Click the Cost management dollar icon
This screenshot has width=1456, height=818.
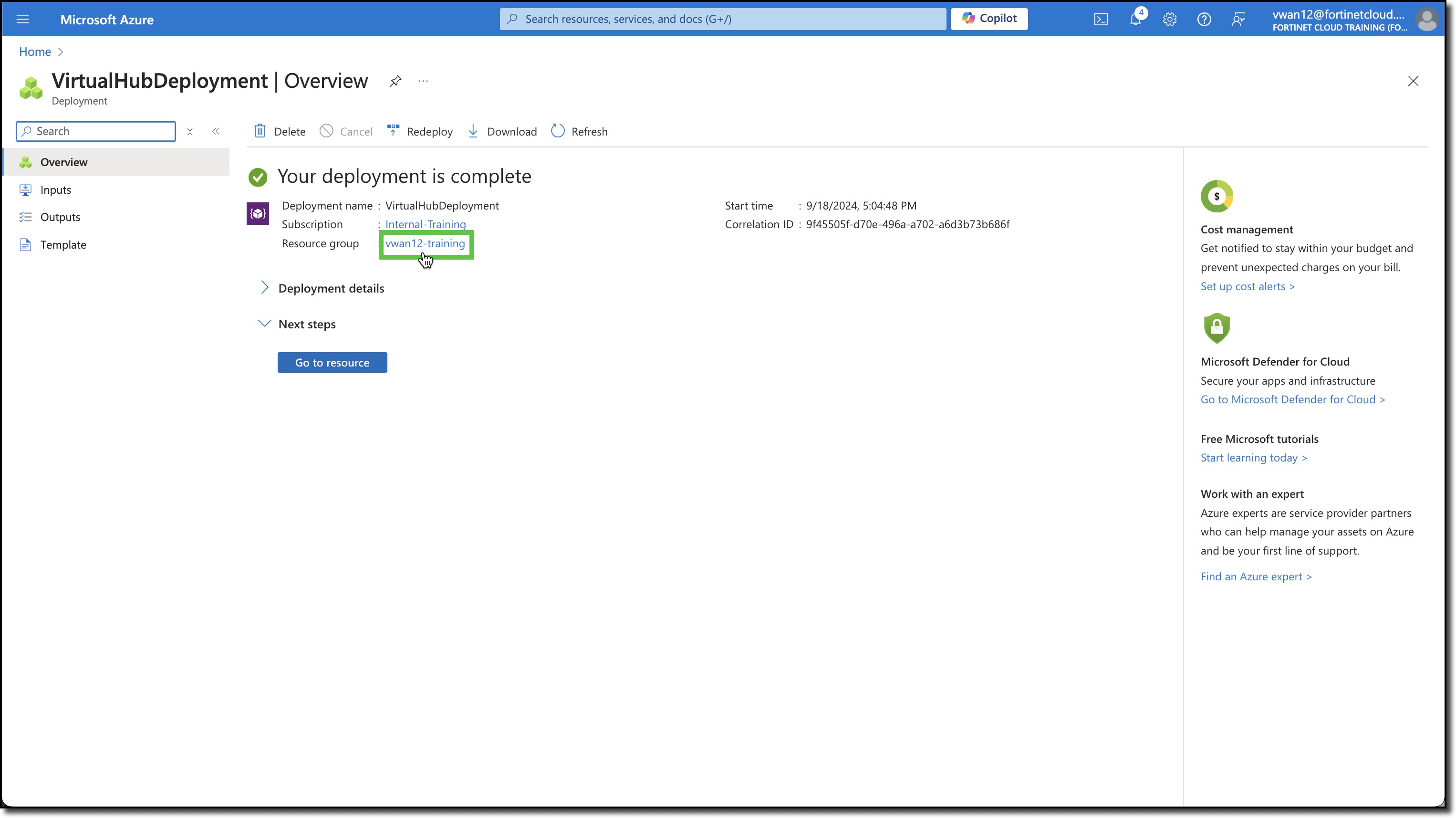1217,196
